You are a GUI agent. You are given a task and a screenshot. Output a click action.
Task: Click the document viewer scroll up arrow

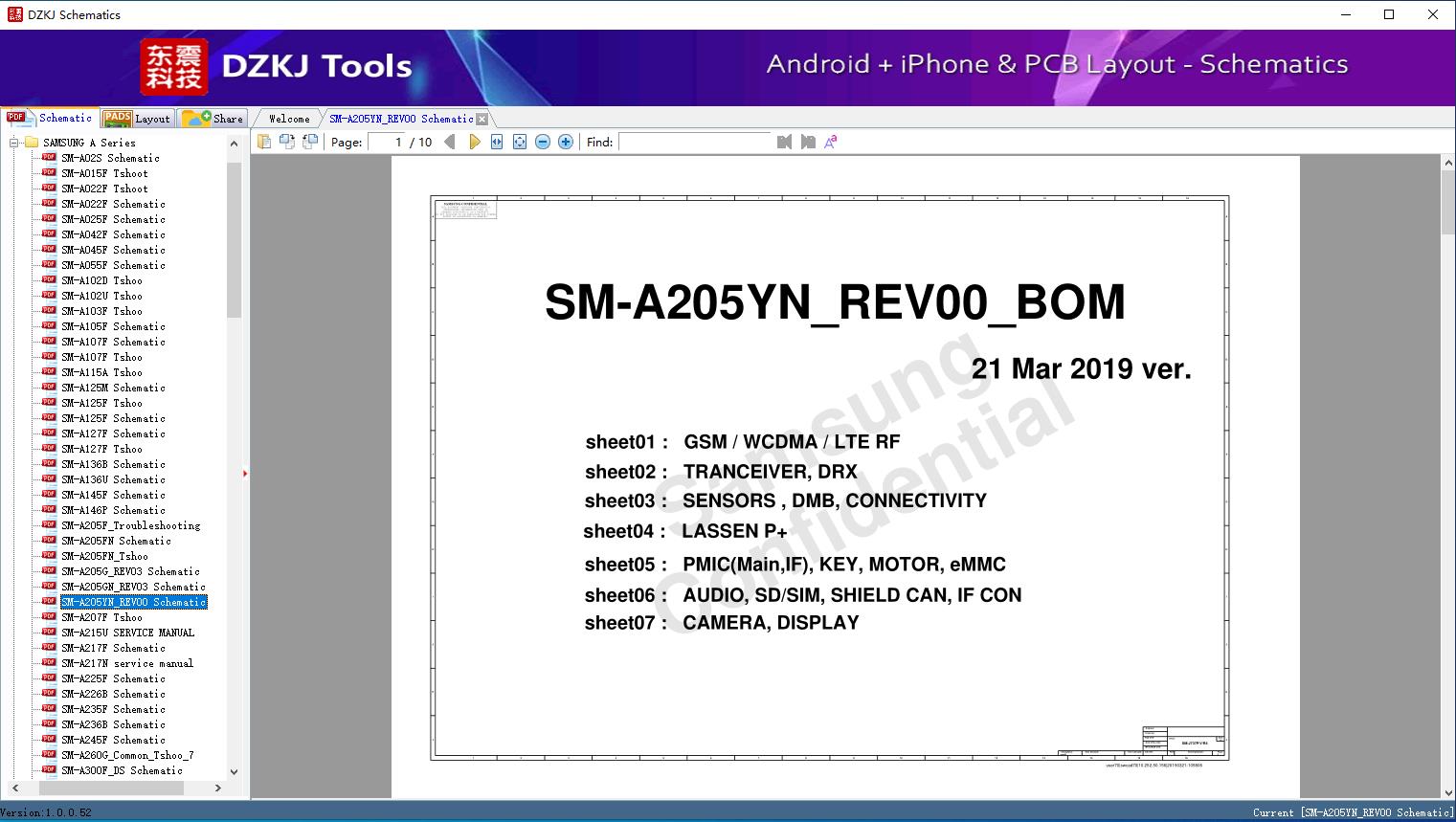click(1448, 164)
